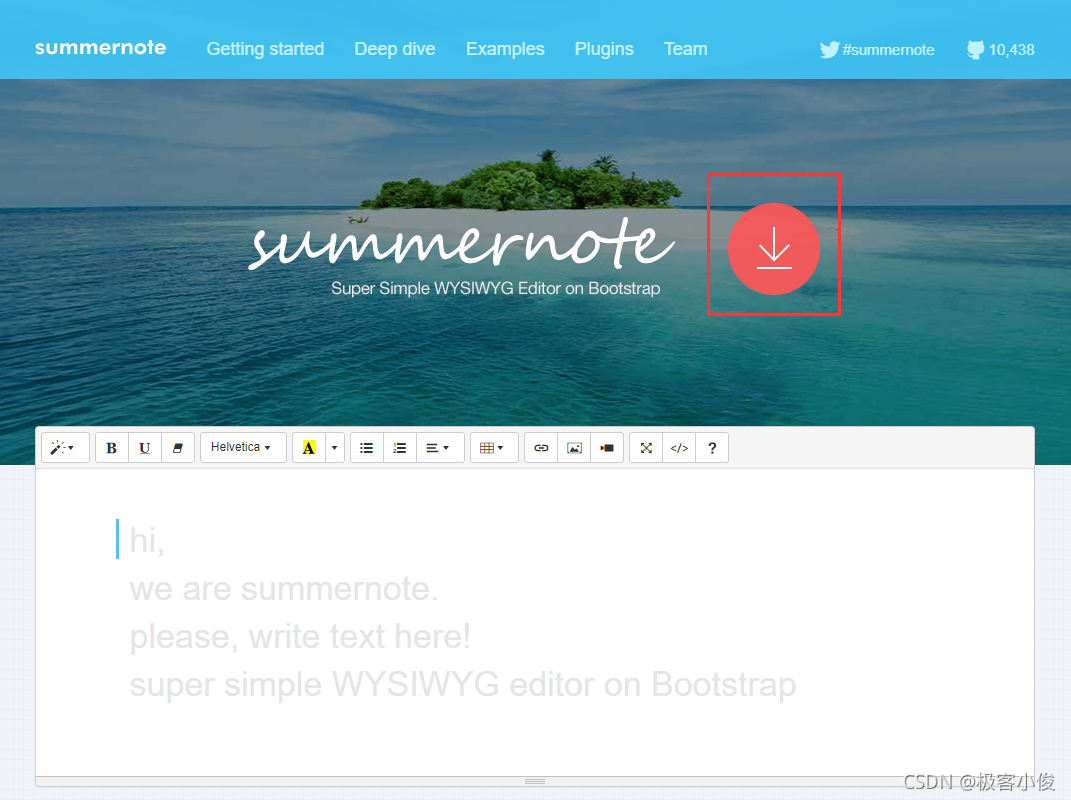Click the line 'please, write text here!'

pyautogui.click(x=300, y=637)
